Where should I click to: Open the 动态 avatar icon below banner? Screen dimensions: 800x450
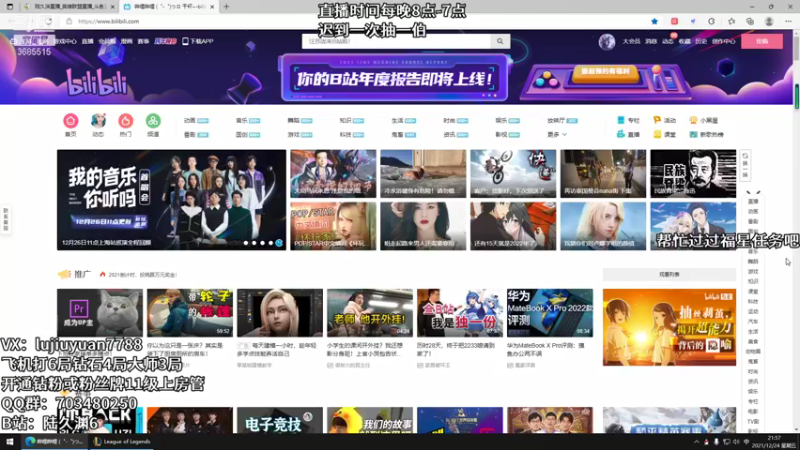pos(98,120)
